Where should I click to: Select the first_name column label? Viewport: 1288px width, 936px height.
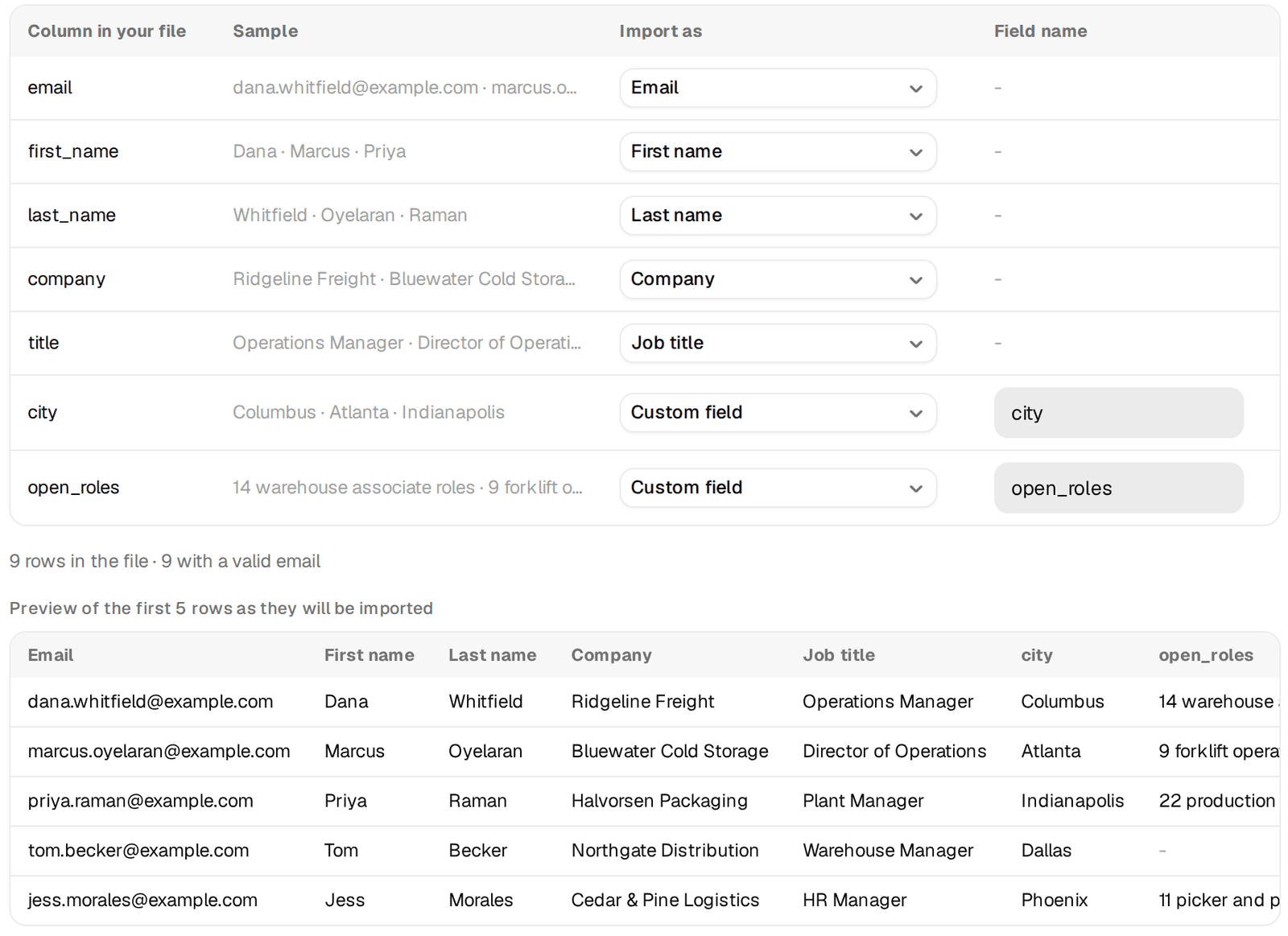point(73,151)
